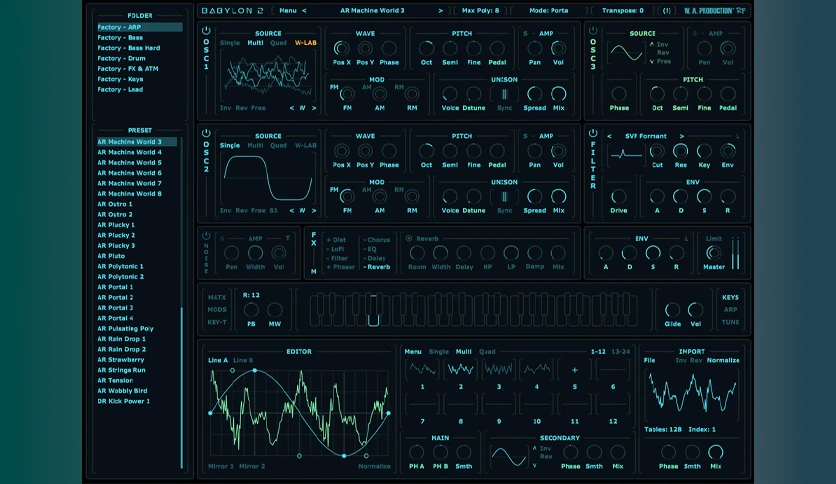Image resolution: width=836 pixels, height=484 pixels.
Task: Open the ARP page button
Action: (x=730, y=310)
